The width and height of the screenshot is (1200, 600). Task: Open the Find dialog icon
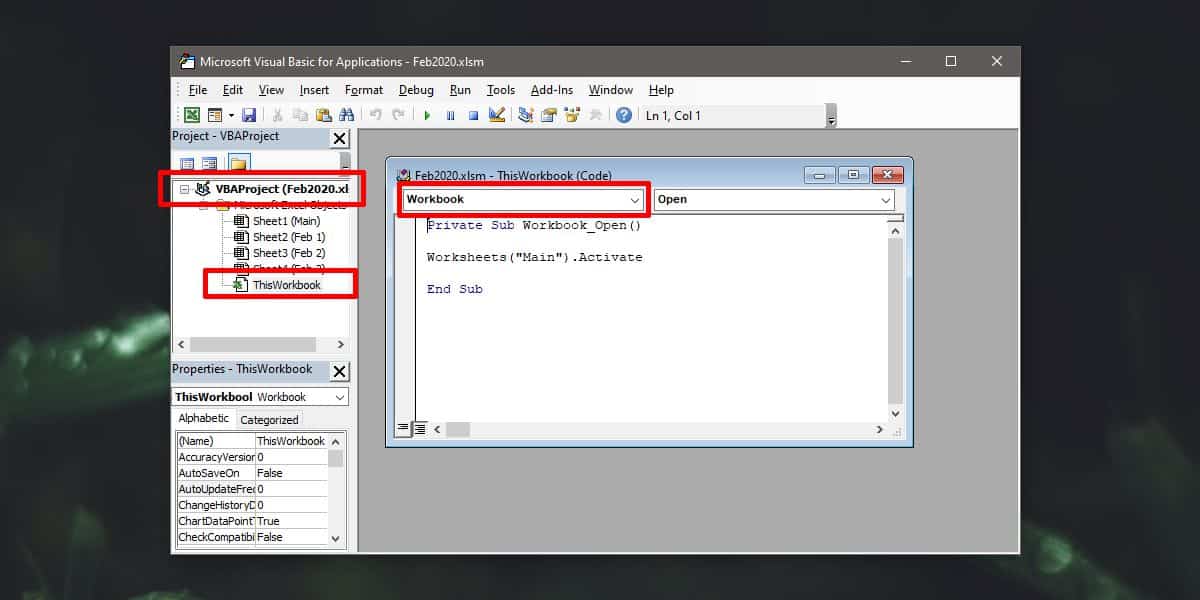(x=346, y=114)
